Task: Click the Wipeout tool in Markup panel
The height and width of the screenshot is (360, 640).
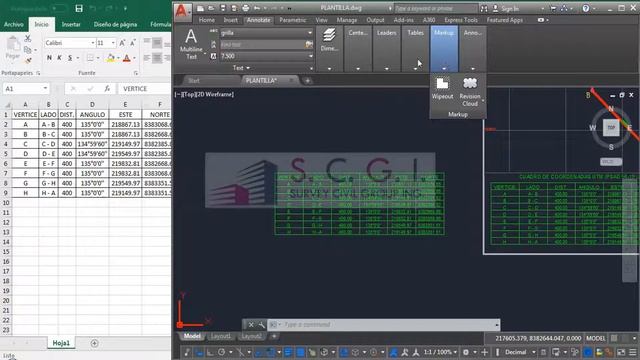Action: [x=442, y=88]
